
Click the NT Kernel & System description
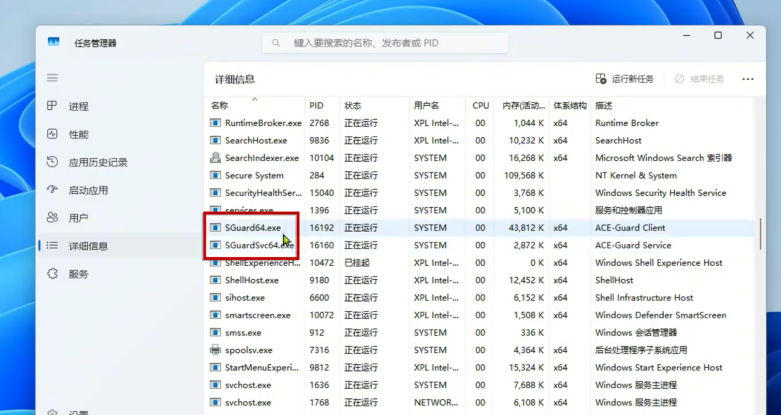(636, 175)
